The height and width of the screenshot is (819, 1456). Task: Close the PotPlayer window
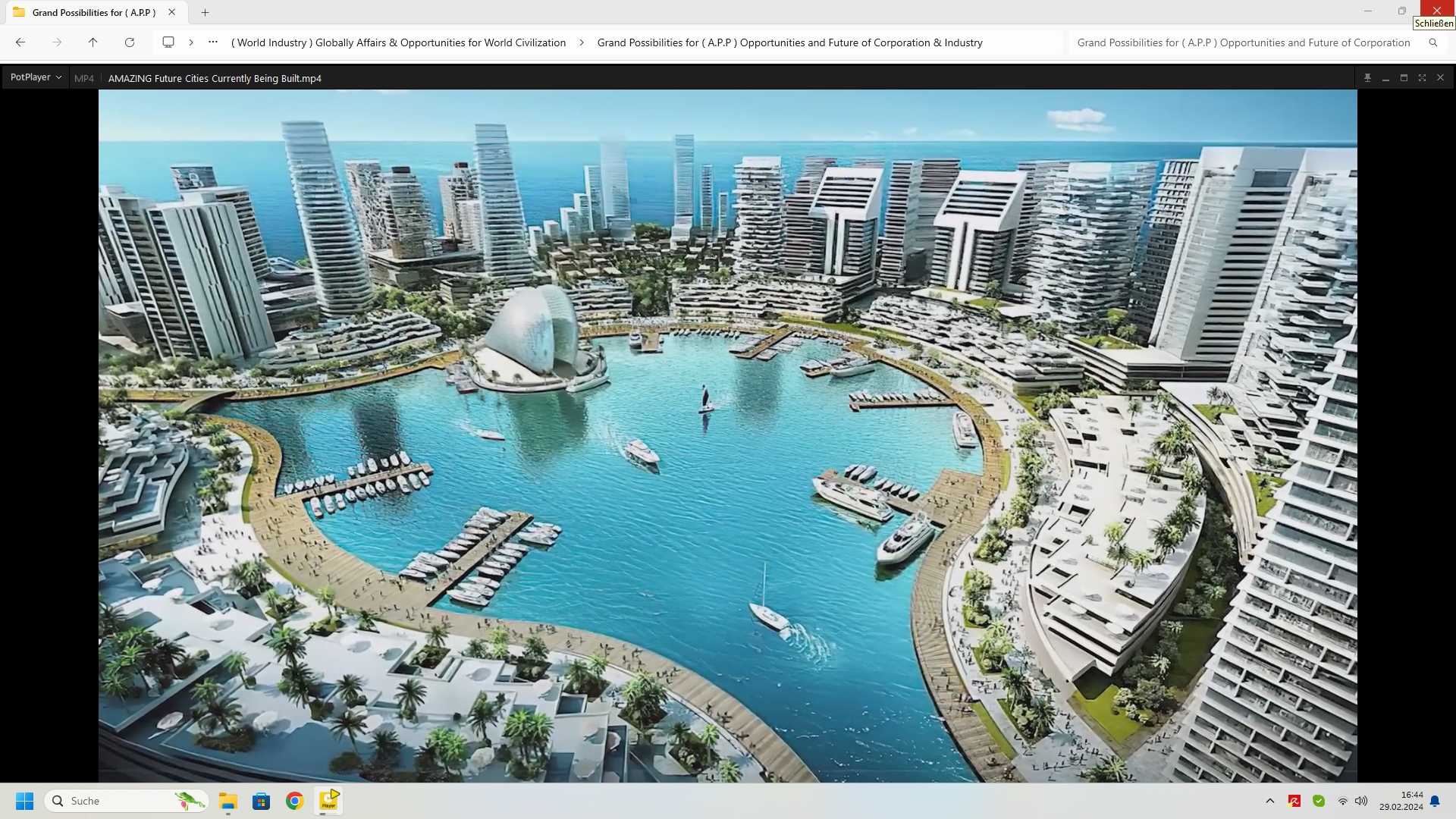[x=1440, y=78]
